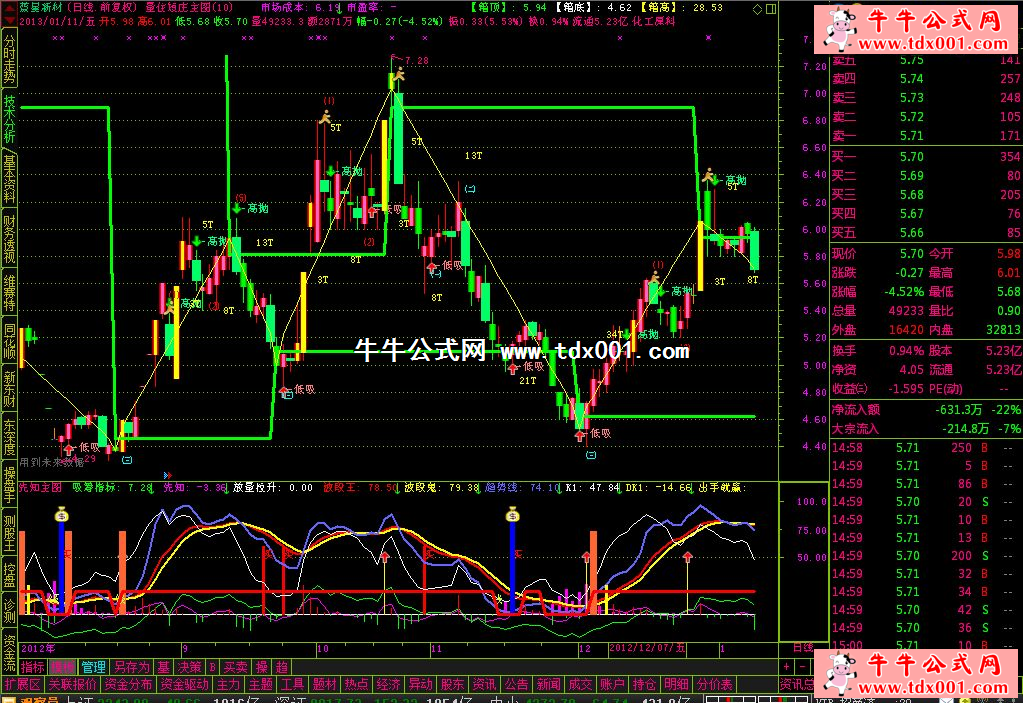Open the 维赛特 sidebar tab

pos(9,292)
